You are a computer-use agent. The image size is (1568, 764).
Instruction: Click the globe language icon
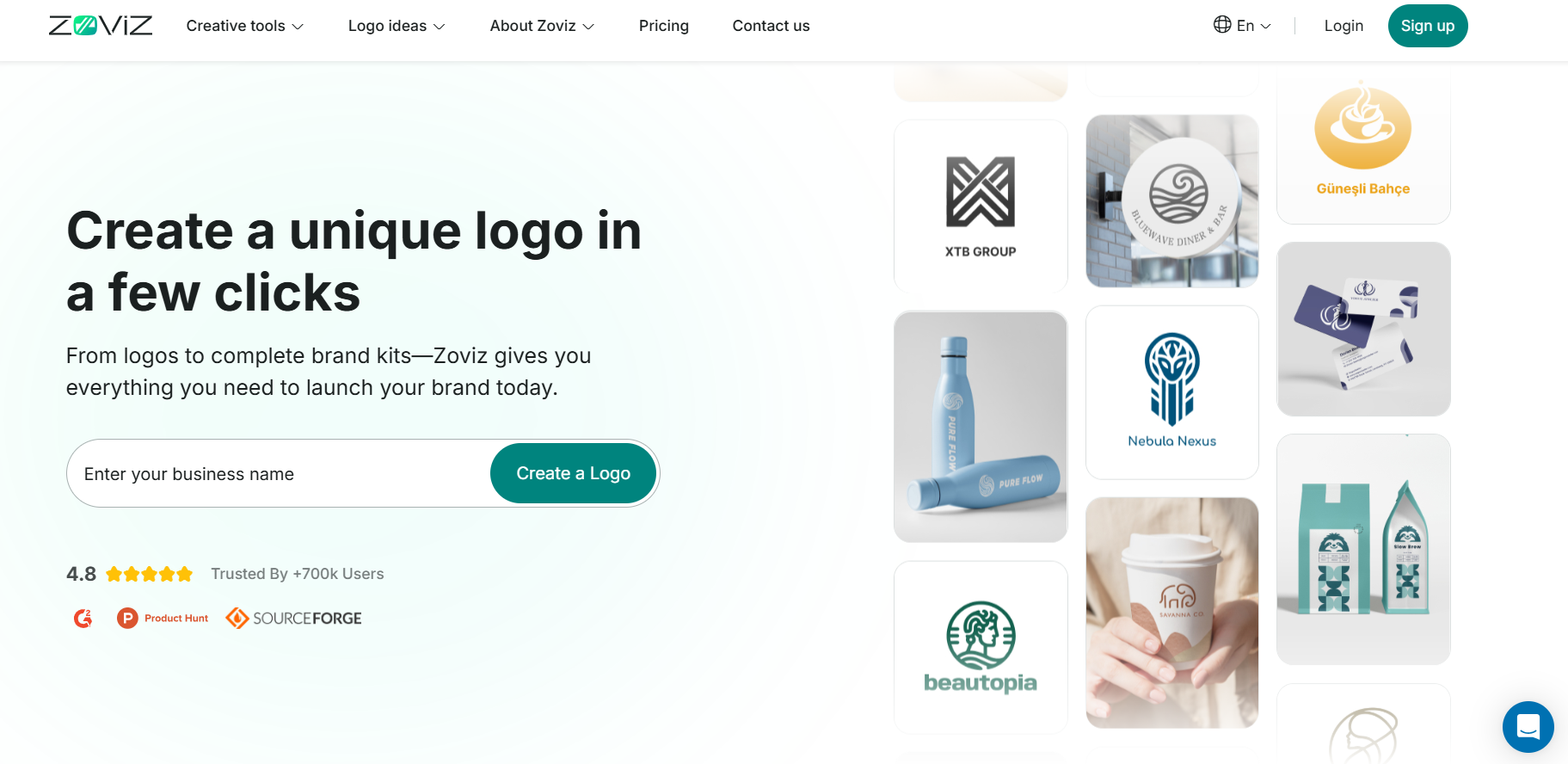(1221, 25)
